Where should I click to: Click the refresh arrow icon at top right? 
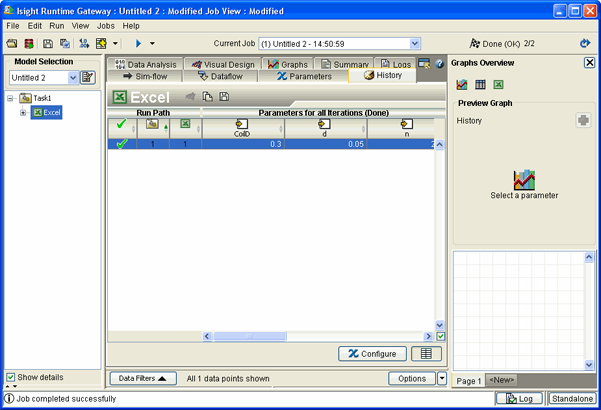[x=585, y=44]
